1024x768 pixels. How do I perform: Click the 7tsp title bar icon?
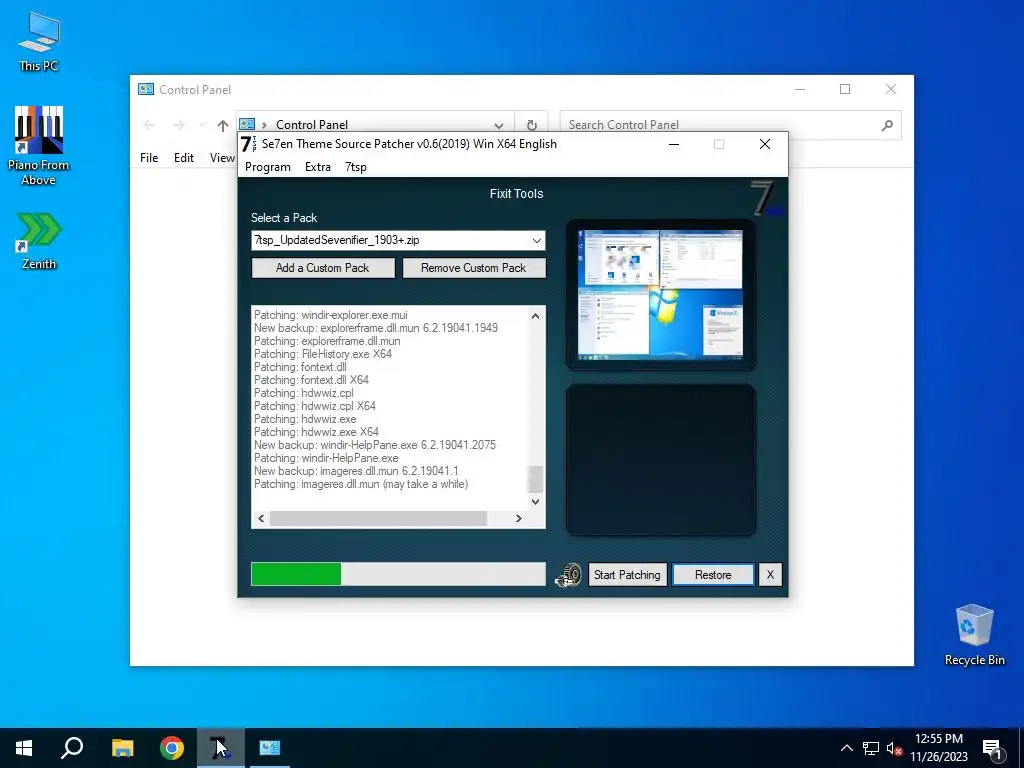tap(248, 144)
